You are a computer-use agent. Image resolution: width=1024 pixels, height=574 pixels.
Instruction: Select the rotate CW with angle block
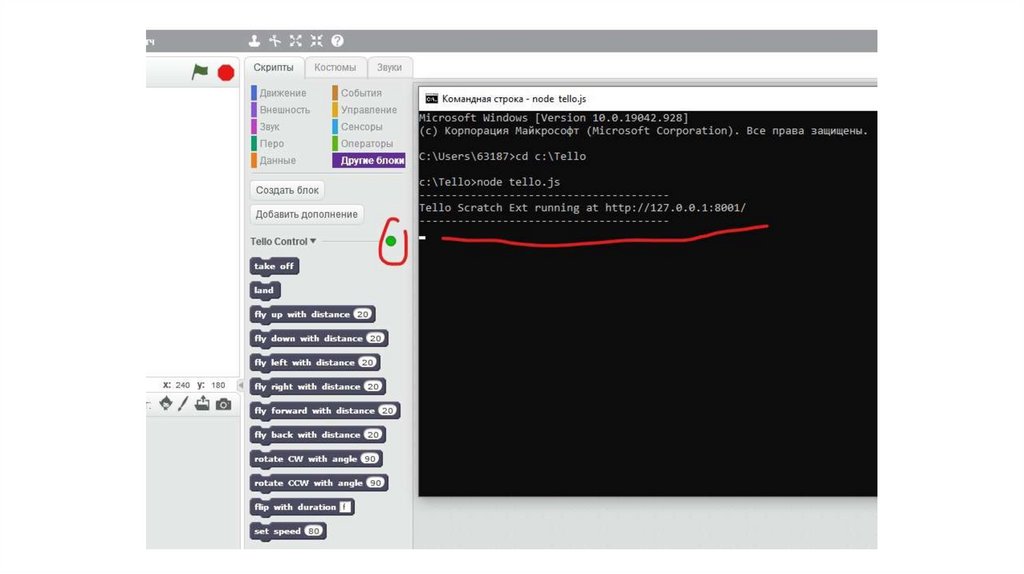click(316, 459)
